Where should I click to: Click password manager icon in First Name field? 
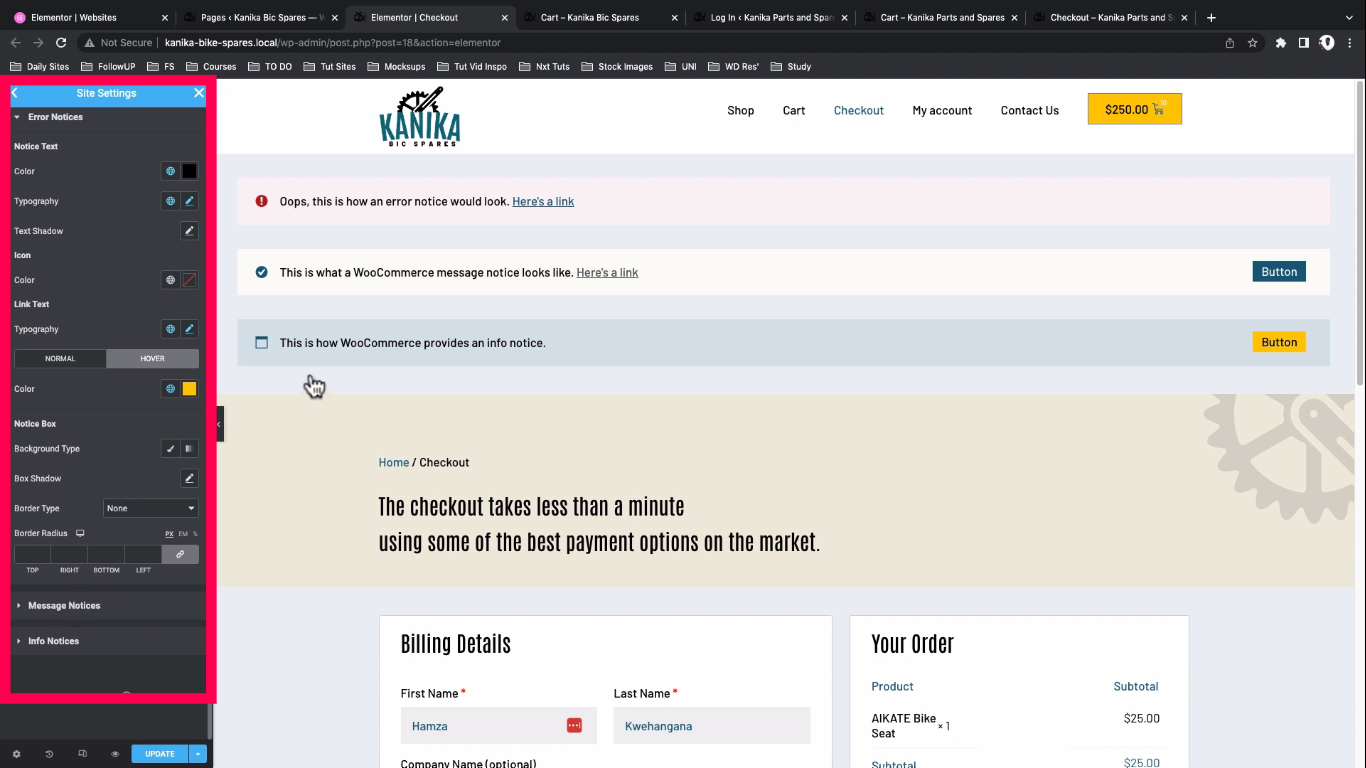pyautogui.click(x=574, y=725)
